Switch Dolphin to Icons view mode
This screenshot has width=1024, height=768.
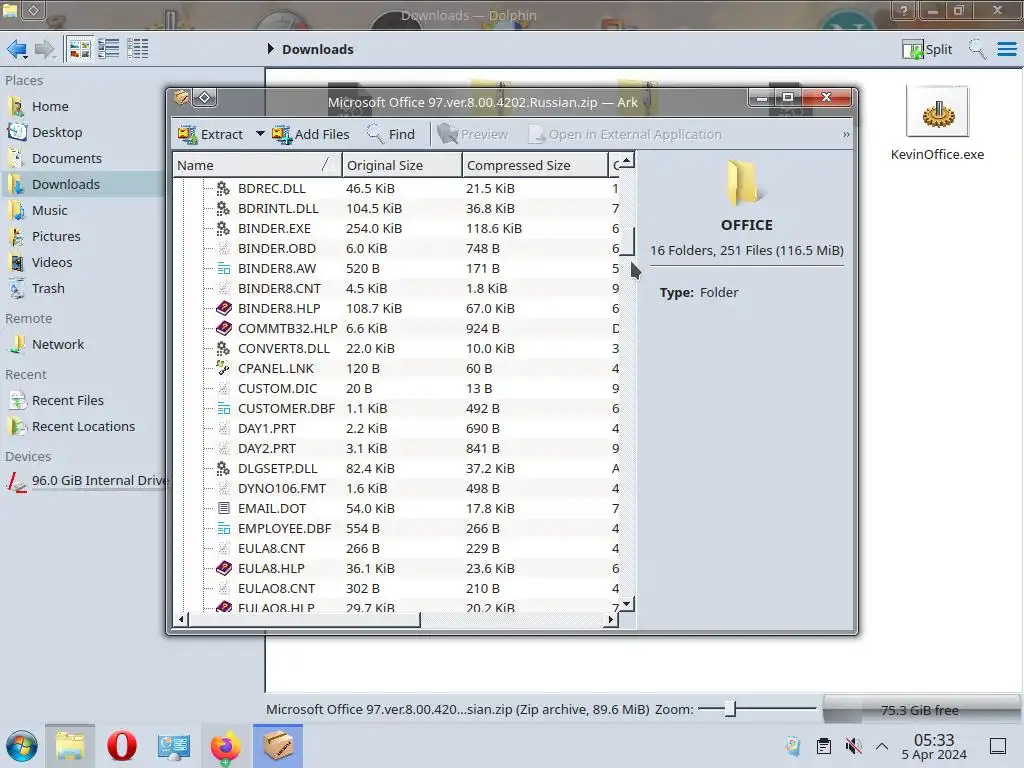point(80,49)
